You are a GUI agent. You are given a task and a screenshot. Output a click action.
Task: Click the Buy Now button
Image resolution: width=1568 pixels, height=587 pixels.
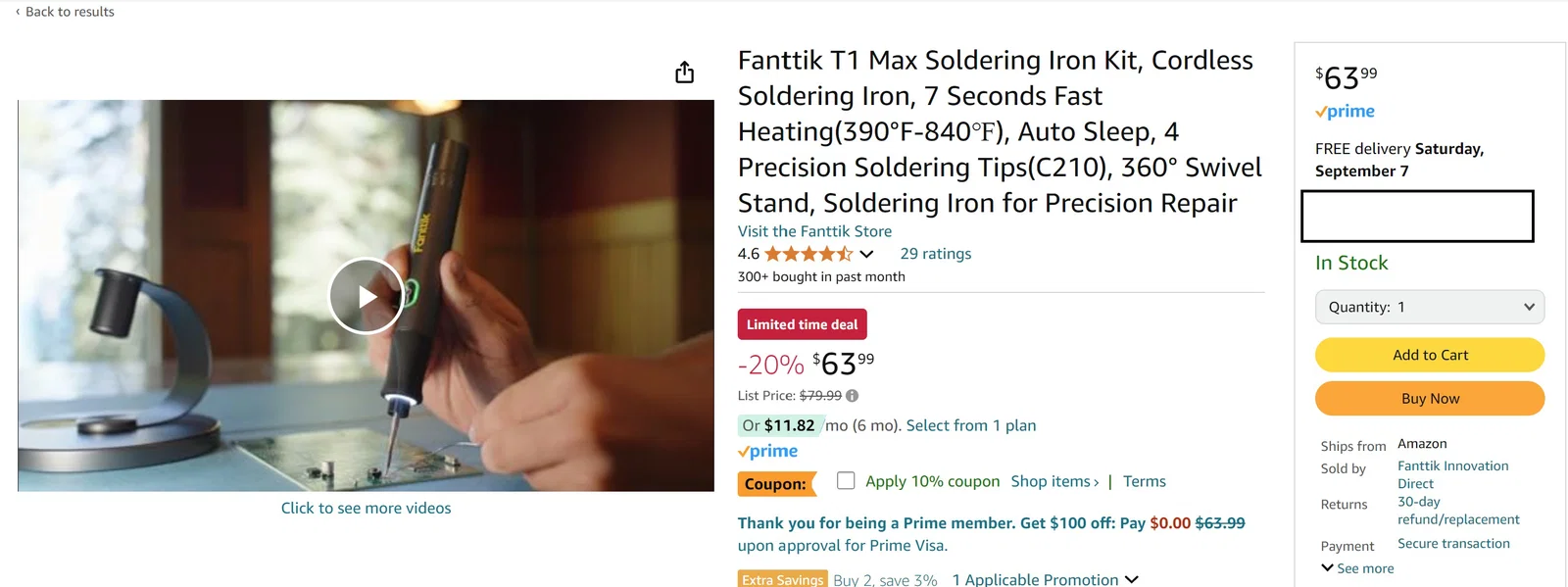coord(1429,398)
